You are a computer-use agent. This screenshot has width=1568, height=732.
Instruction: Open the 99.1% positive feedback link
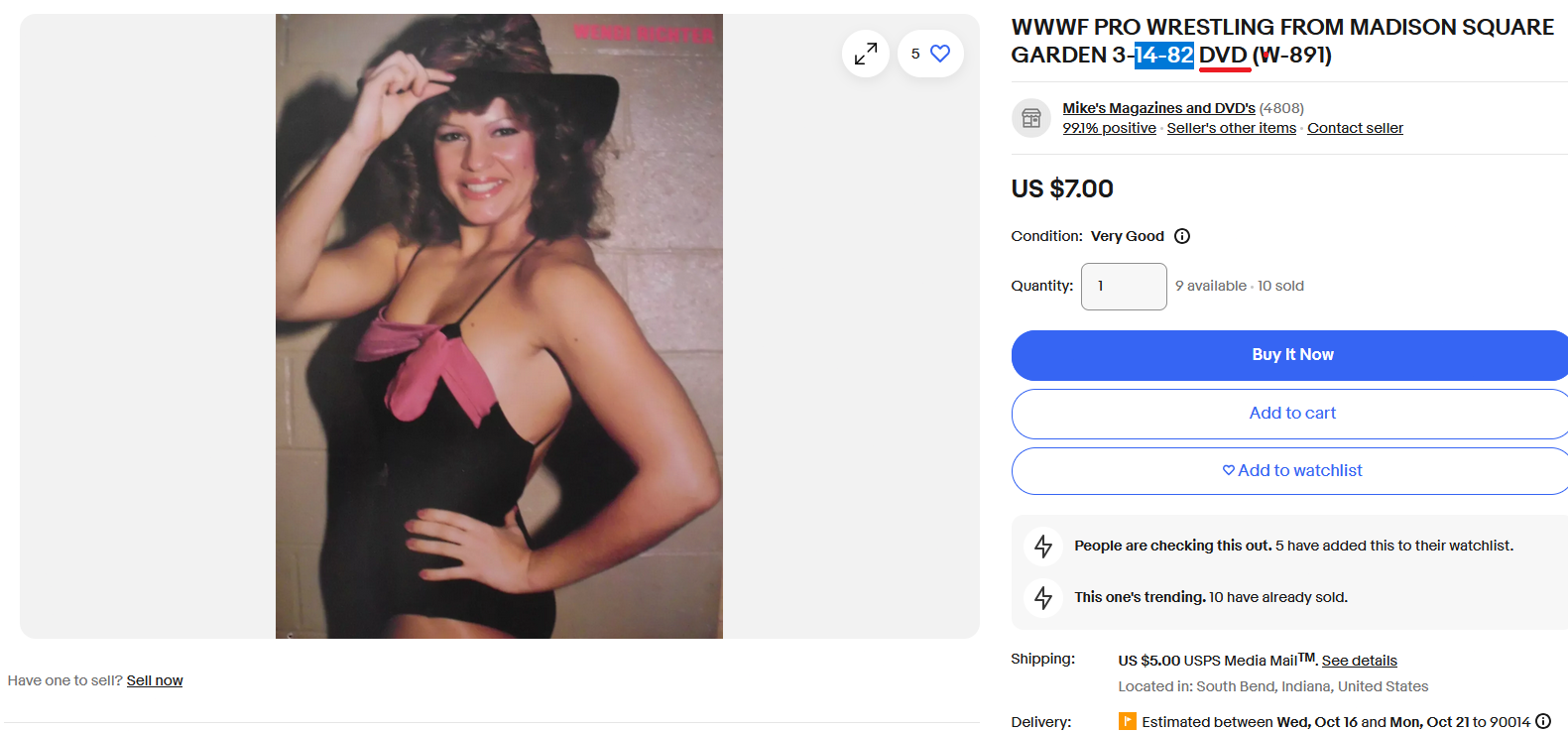[x=1109, y=128]
